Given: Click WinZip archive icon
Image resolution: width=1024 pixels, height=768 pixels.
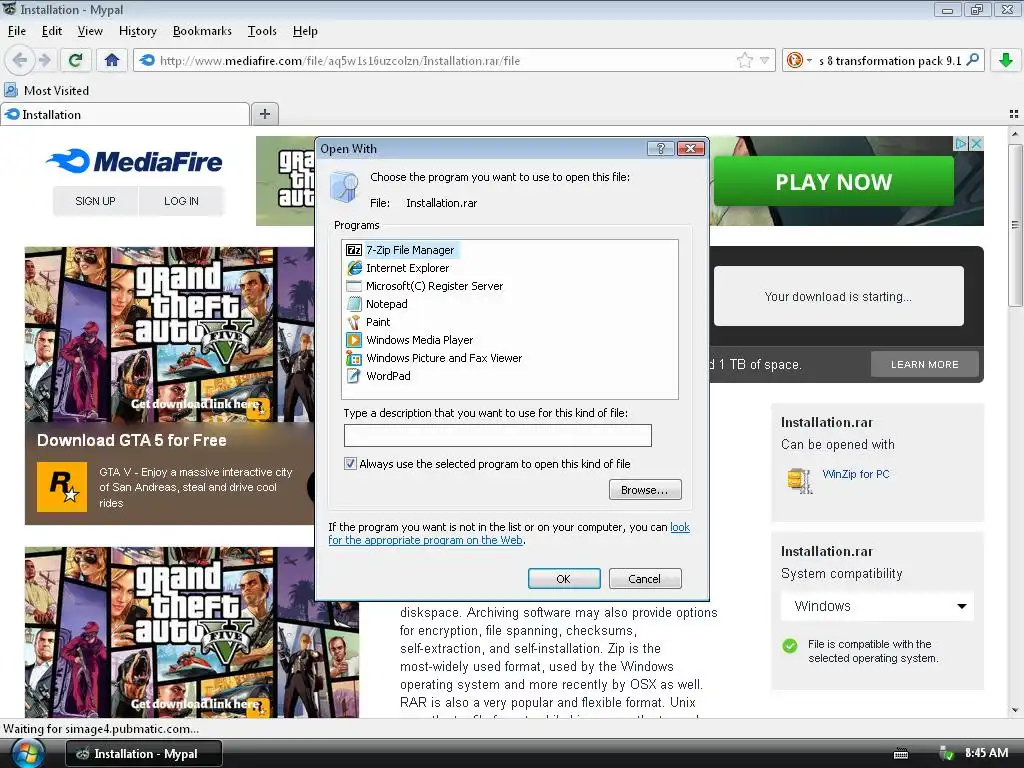Looking at the screenshot, I should (x=799, y=481).
